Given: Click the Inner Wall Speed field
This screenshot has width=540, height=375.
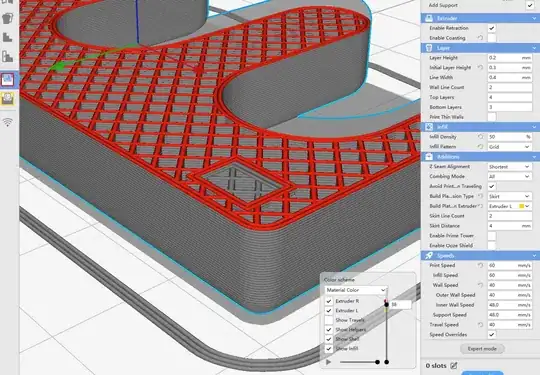Looking at the screenshot, I should pyautogui.click(x=510, y=305).
